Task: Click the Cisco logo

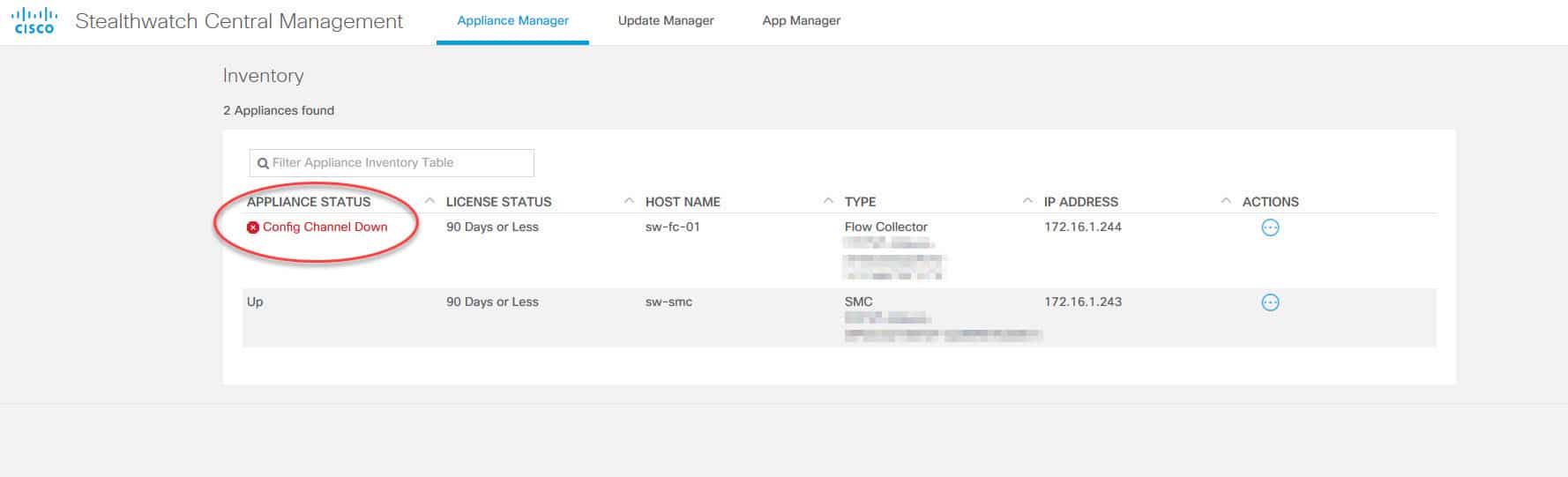Action: [x=34, y=20]
